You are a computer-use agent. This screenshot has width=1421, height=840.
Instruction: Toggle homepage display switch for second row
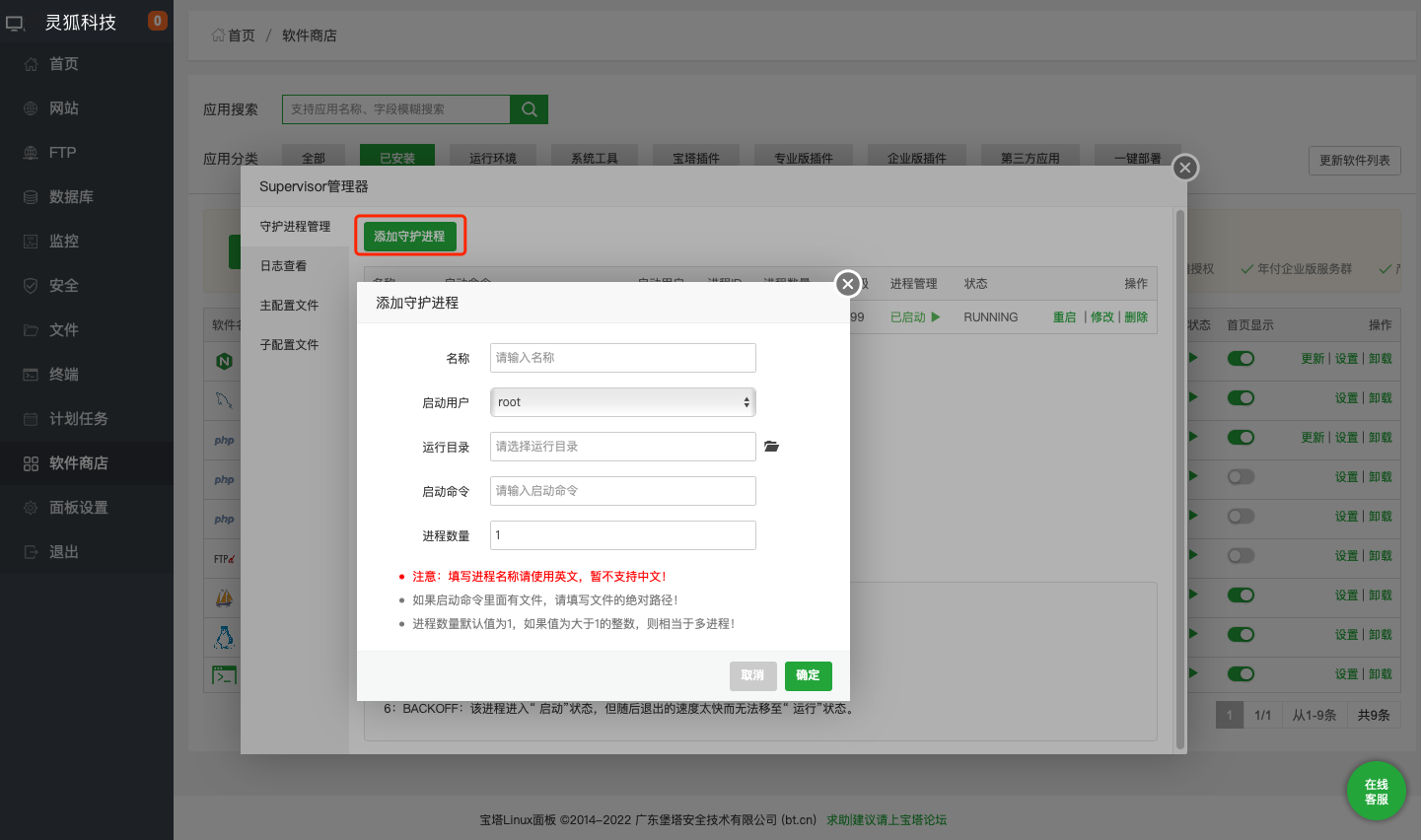tap(1241, 398)
